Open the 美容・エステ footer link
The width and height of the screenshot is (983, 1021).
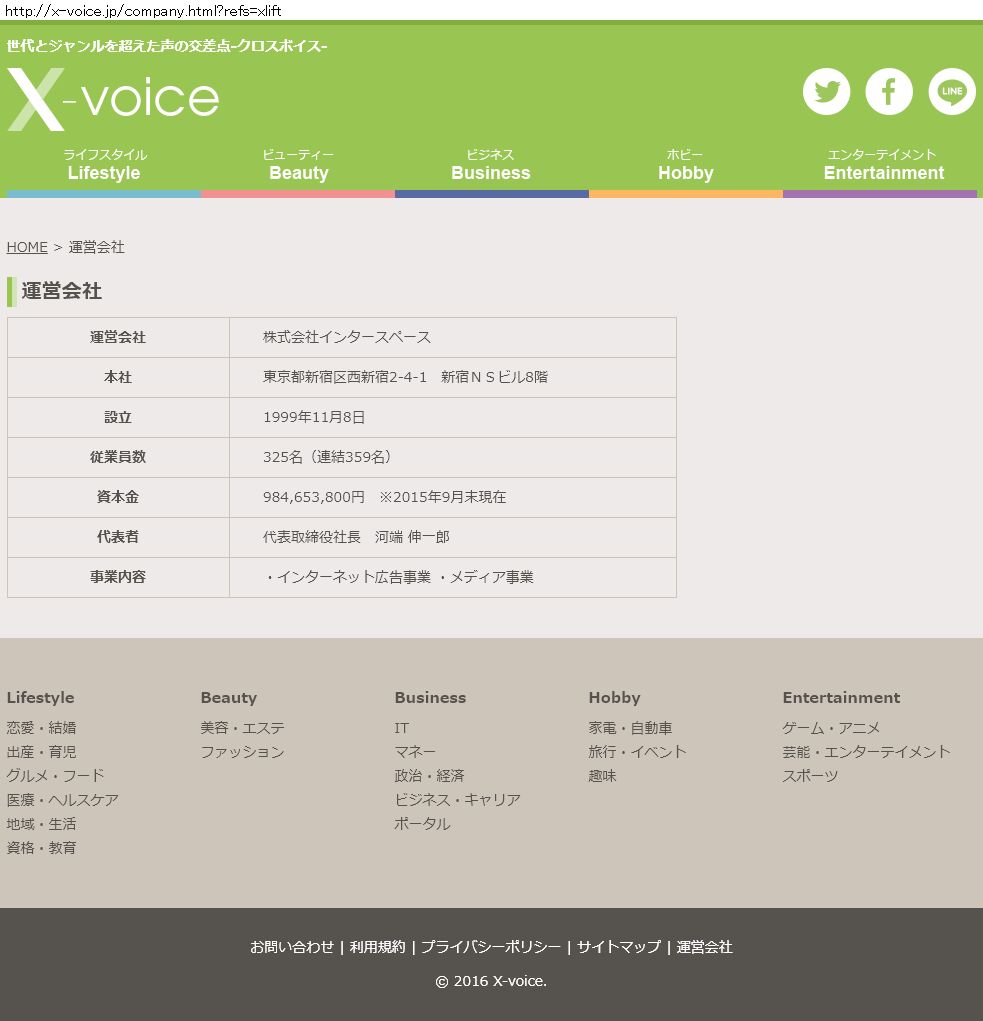(242, 728)
